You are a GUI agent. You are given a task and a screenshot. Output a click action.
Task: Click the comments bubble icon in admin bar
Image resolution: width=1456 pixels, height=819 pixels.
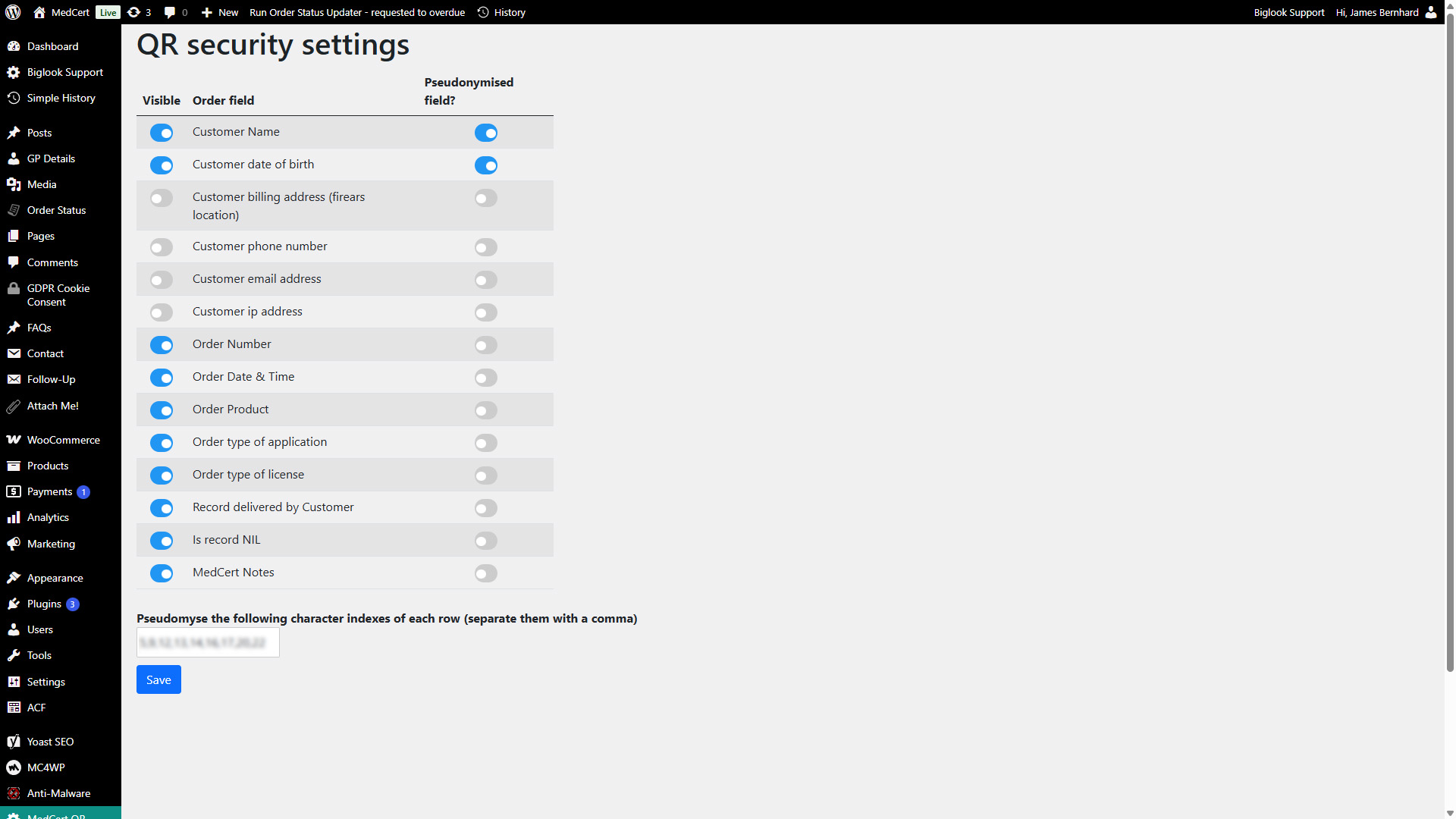pyautogui.click(x=170, y=12)
